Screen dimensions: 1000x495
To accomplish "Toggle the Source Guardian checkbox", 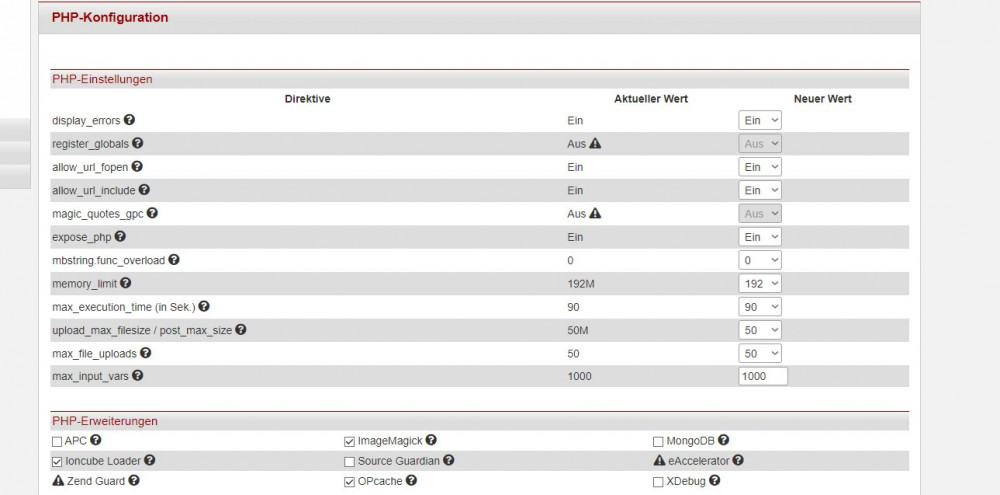I will pos(349,462).
